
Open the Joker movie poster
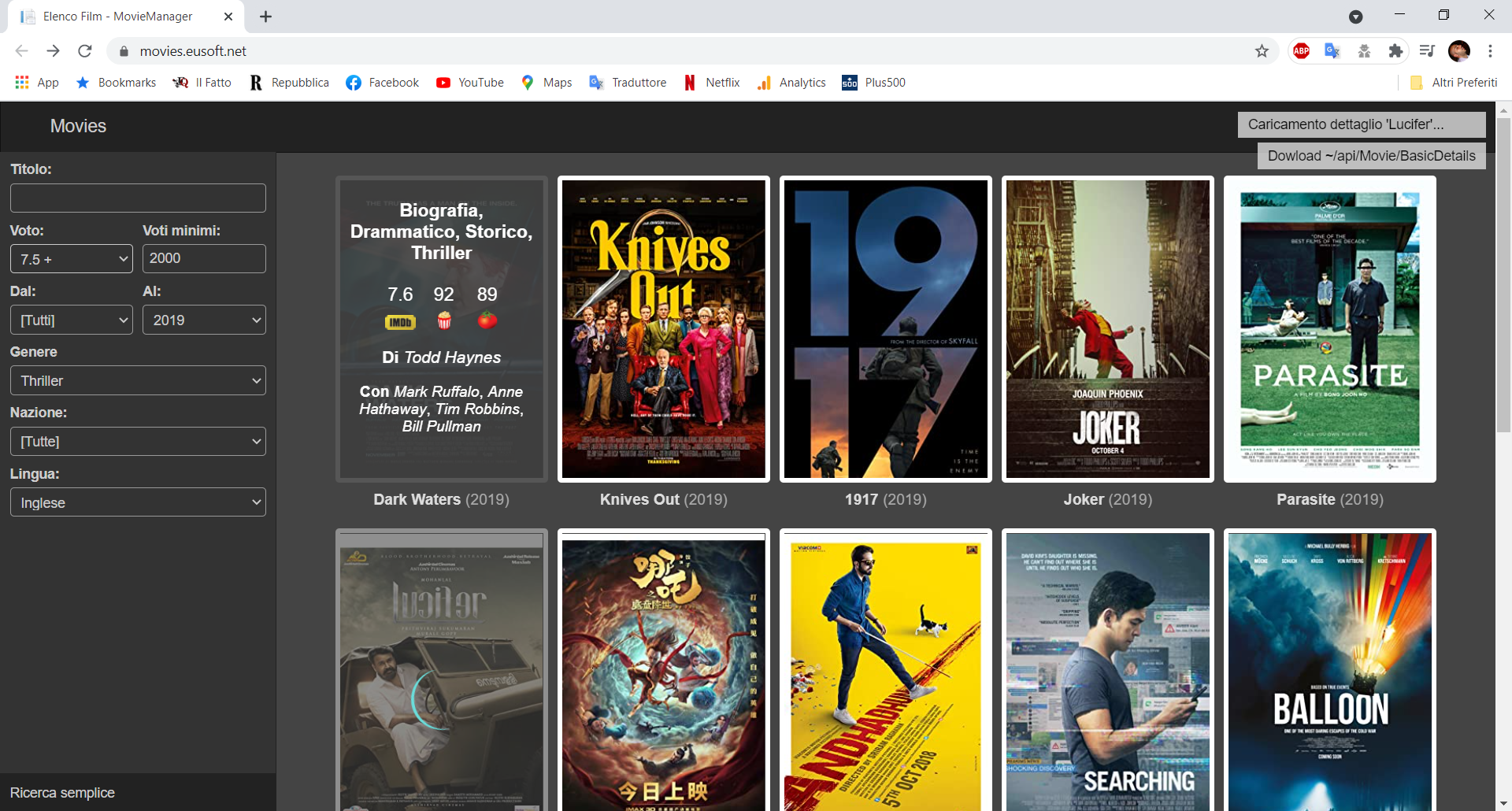(1108, 329)
